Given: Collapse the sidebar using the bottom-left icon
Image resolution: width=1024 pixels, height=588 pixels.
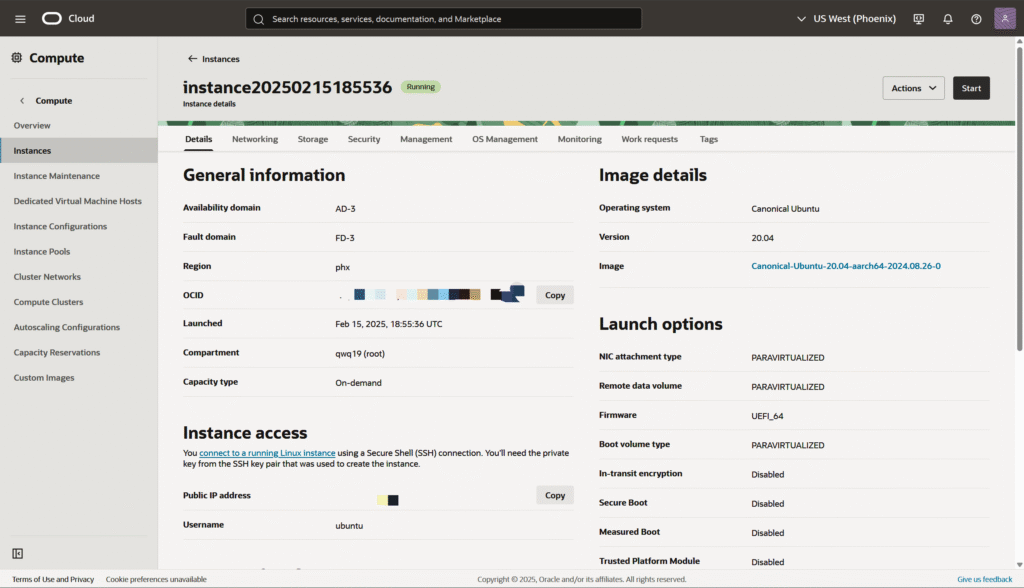Looking at the screenshot, I should click(x=18, y=553).
